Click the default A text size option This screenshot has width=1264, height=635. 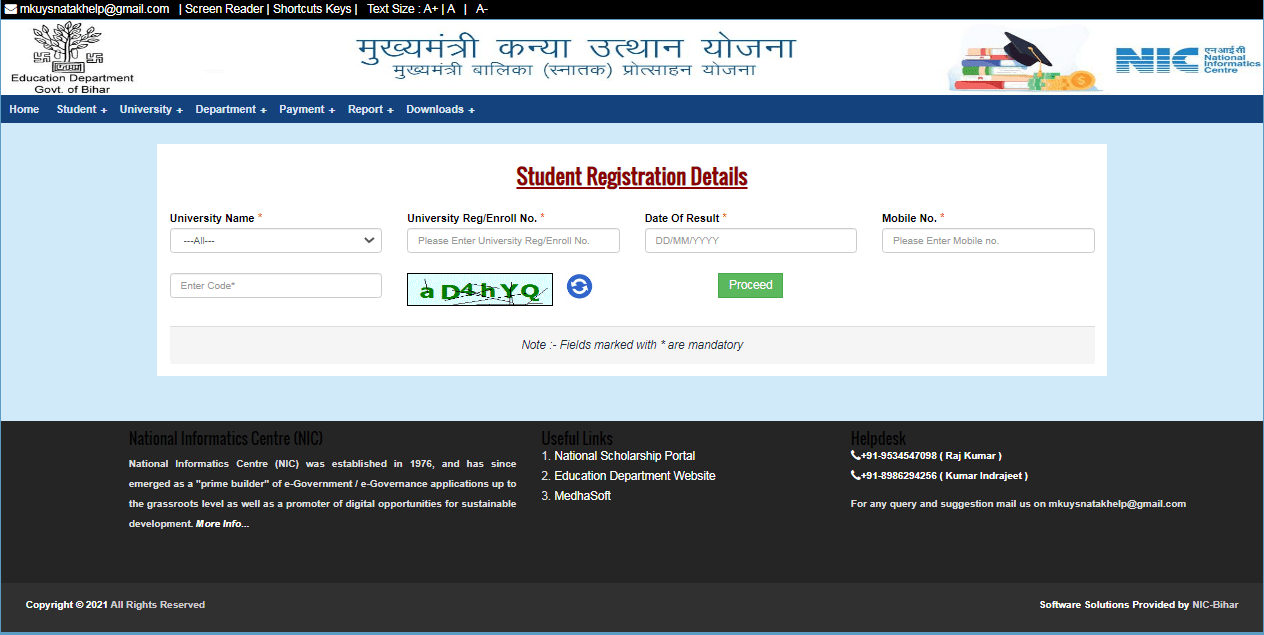pos(450,9)
